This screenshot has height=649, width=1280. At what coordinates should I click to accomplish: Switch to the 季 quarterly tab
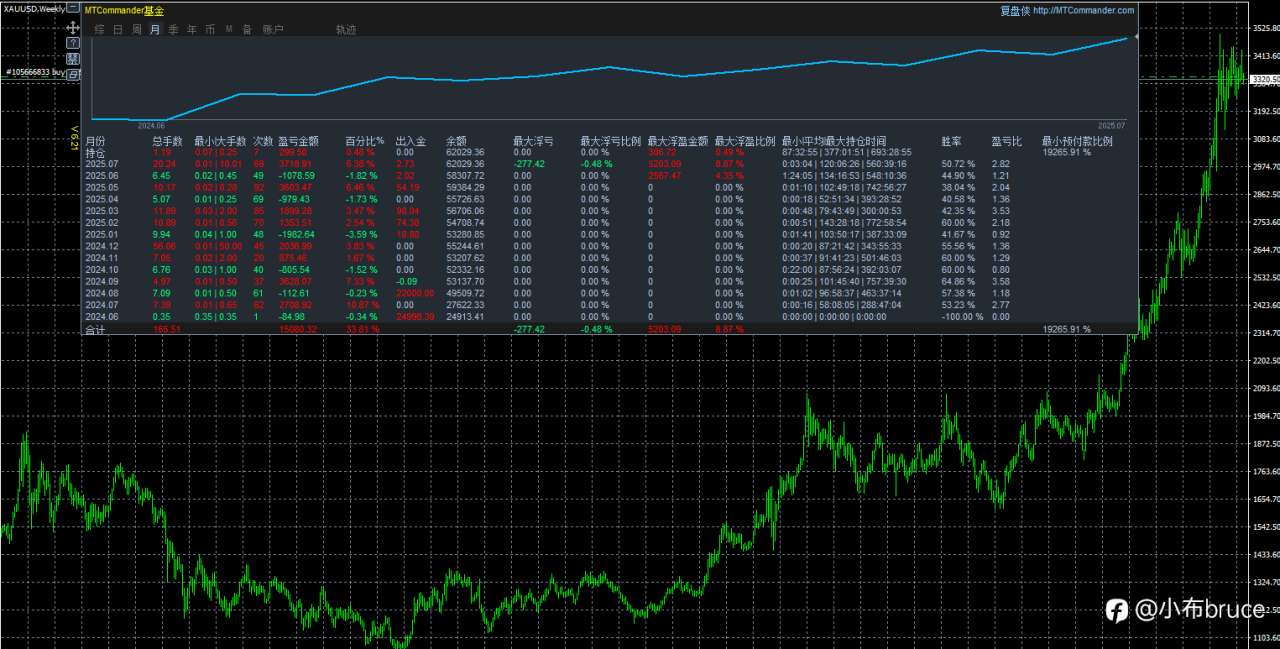click(173, 30)
